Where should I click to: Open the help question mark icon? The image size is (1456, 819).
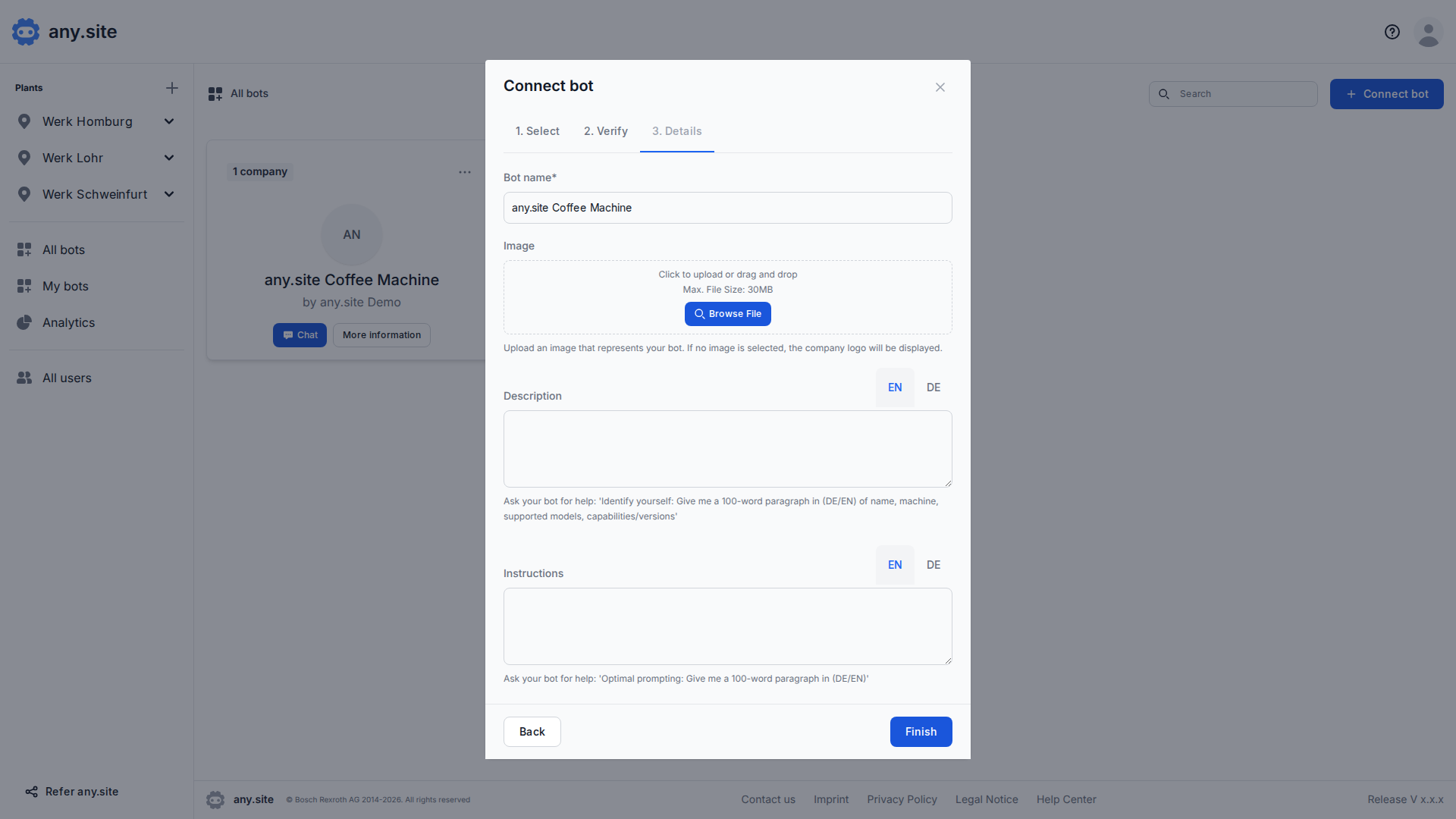[x=1392, y=32]
